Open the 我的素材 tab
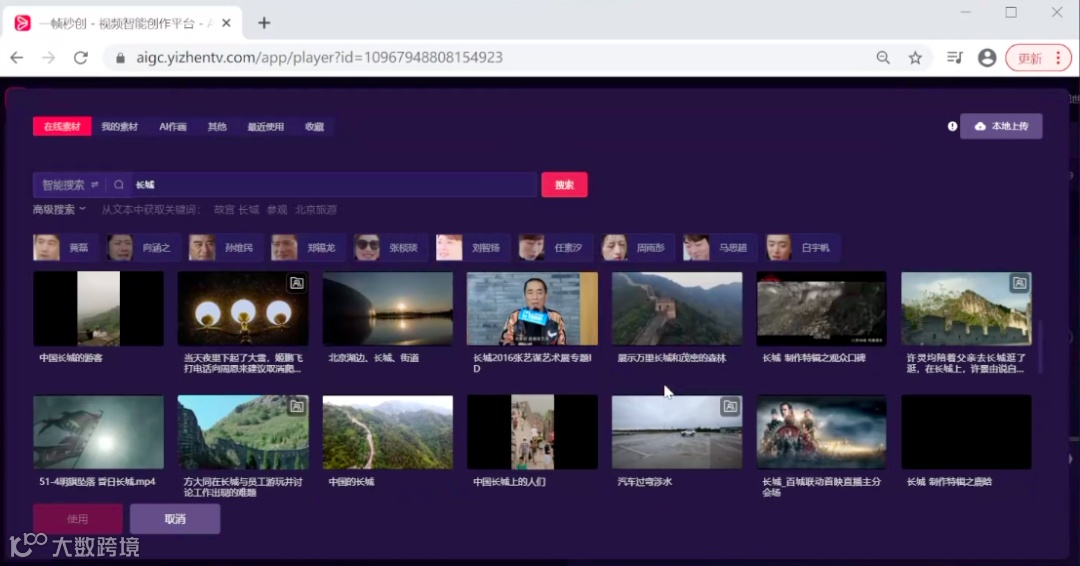Screen dimensions: 1080x566 coord(120,127)
